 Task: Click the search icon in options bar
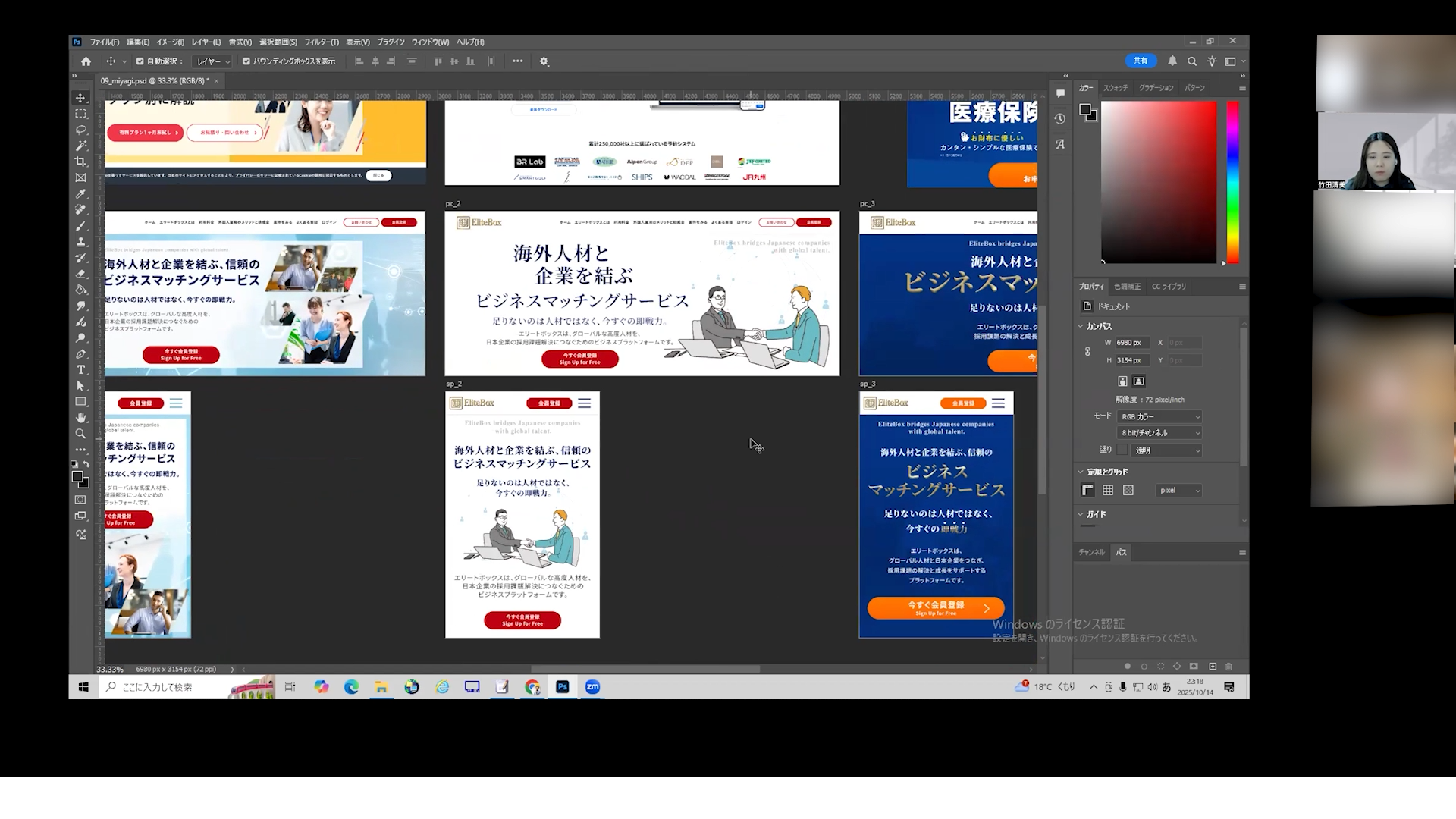click(x=1192, y=61)
